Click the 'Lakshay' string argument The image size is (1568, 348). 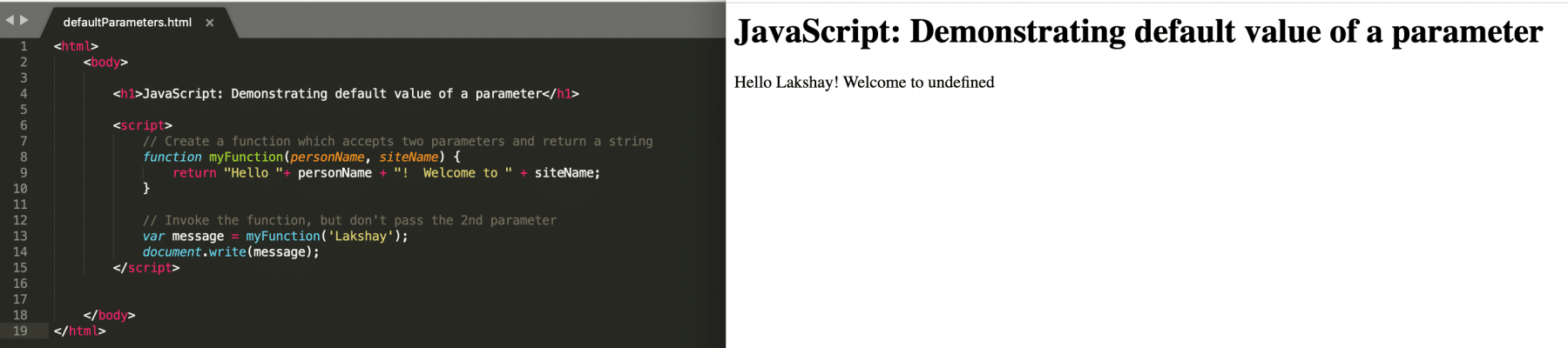tap(361, 237)
